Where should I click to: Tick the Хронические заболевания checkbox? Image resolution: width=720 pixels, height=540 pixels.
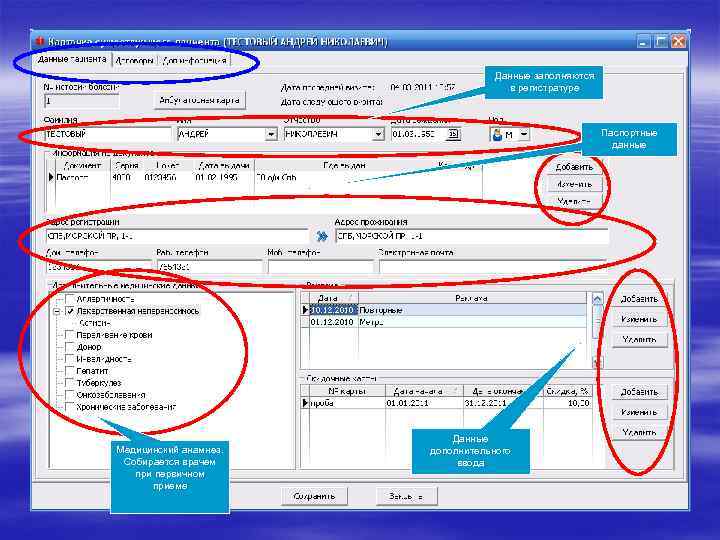(70, 406)
